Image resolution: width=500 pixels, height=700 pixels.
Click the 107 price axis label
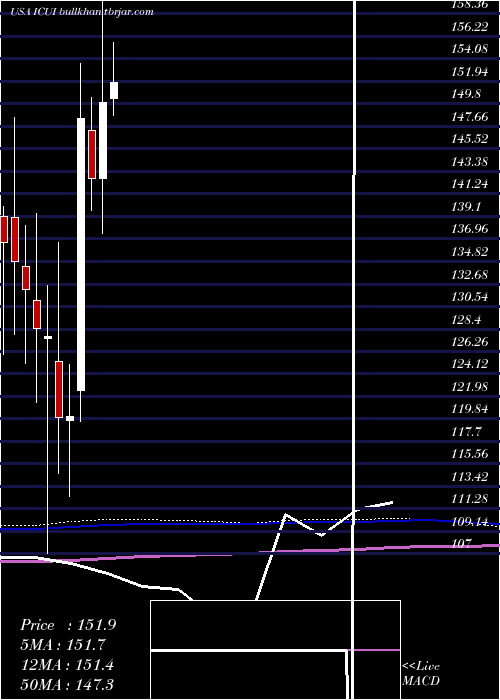click(x=462, y=544)
